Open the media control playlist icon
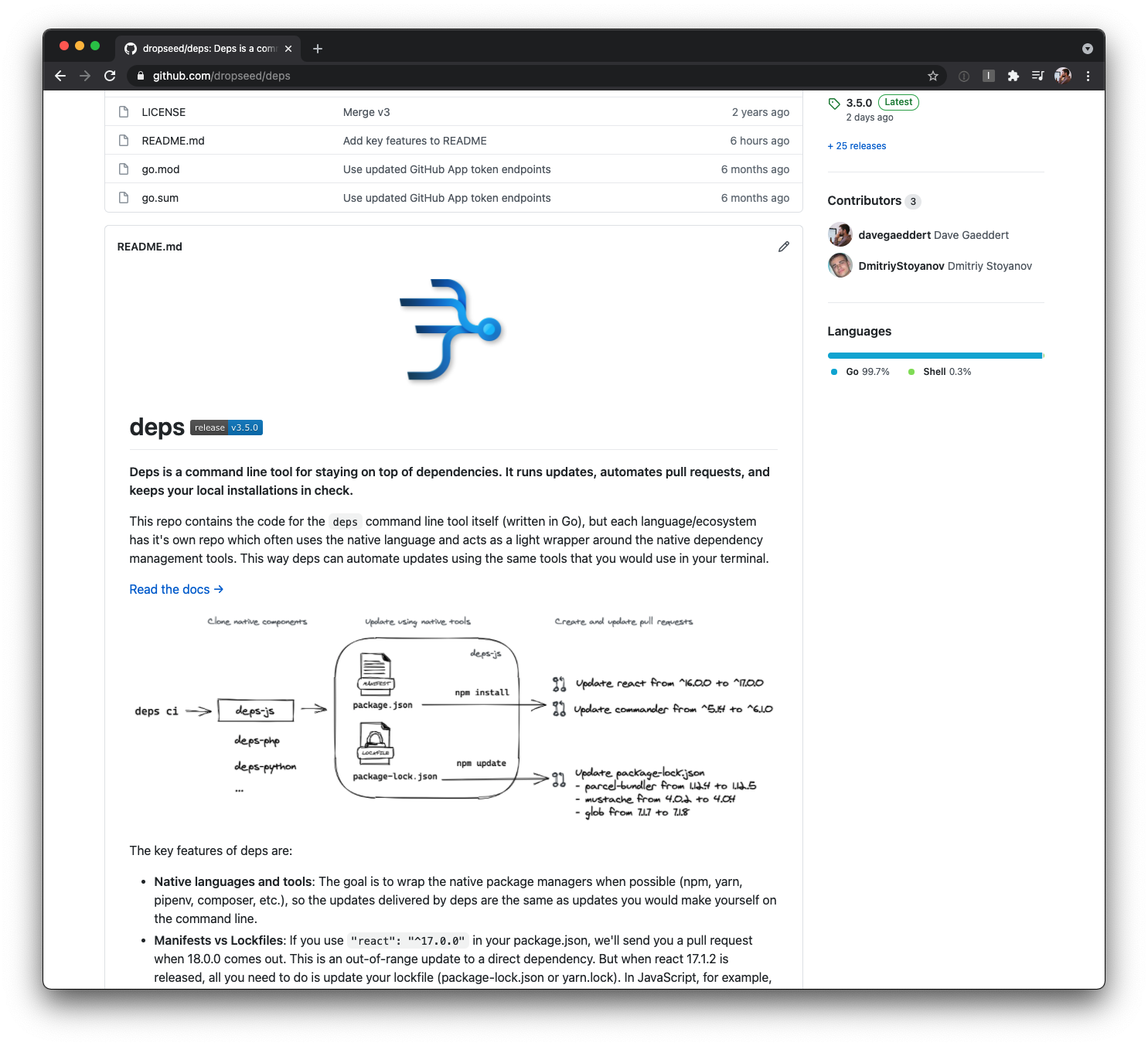The width and height of the screenshot is (1148, 1046). tap(1038, 76)
